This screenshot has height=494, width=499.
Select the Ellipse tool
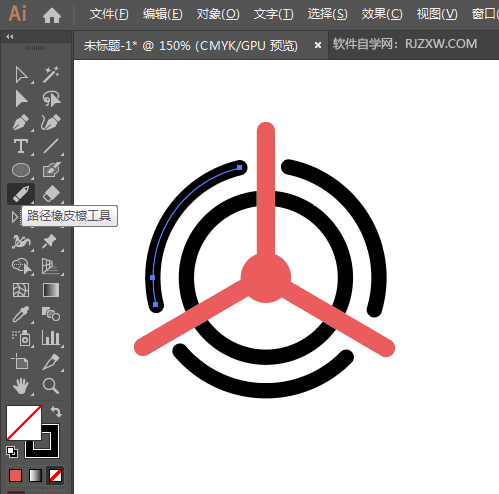[x=21, y=170]
